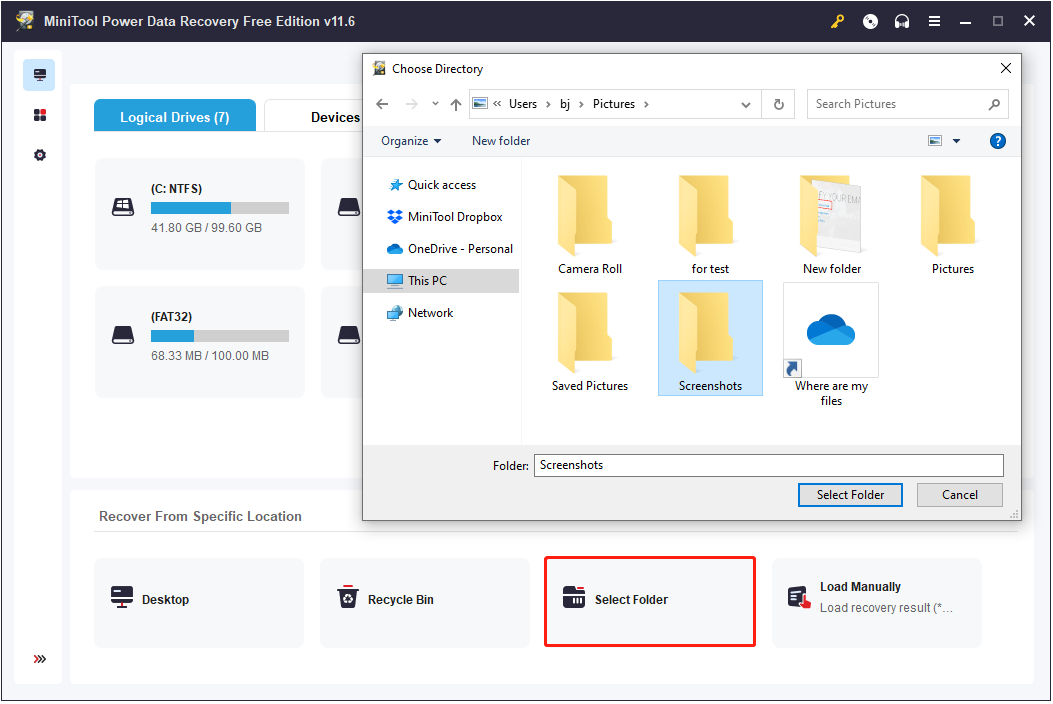
Task: Refresh the Pictures folder view
Action: coord(778,104)
